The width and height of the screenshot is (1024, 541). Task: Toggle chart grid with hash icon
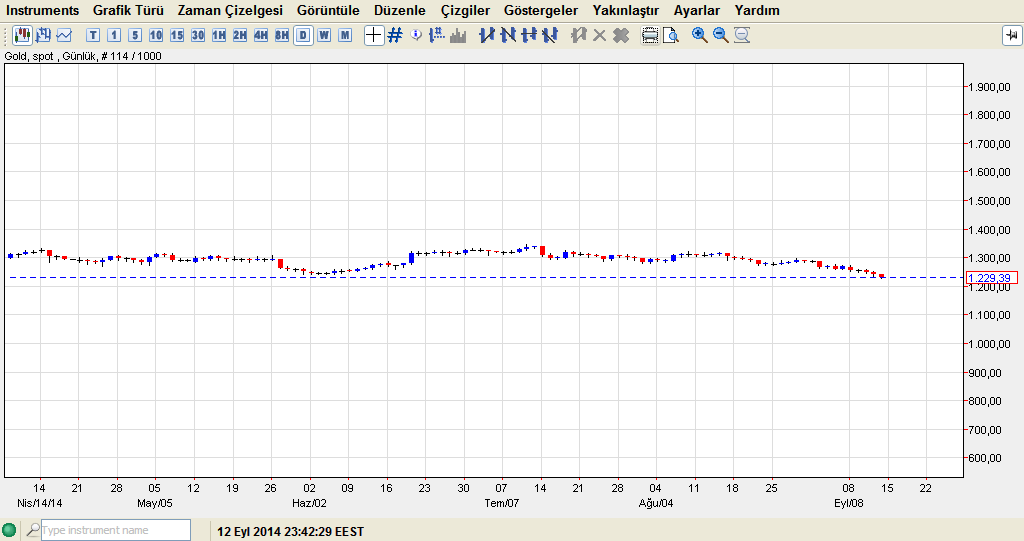click(x=395, y=35)
